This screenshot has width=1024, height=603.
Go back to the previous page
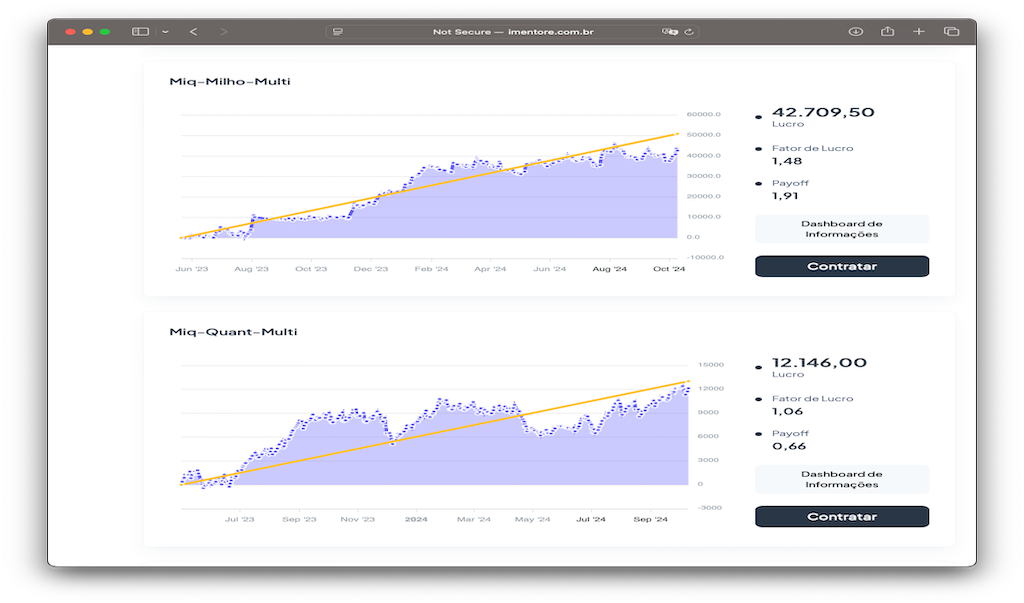pos(193,31)
